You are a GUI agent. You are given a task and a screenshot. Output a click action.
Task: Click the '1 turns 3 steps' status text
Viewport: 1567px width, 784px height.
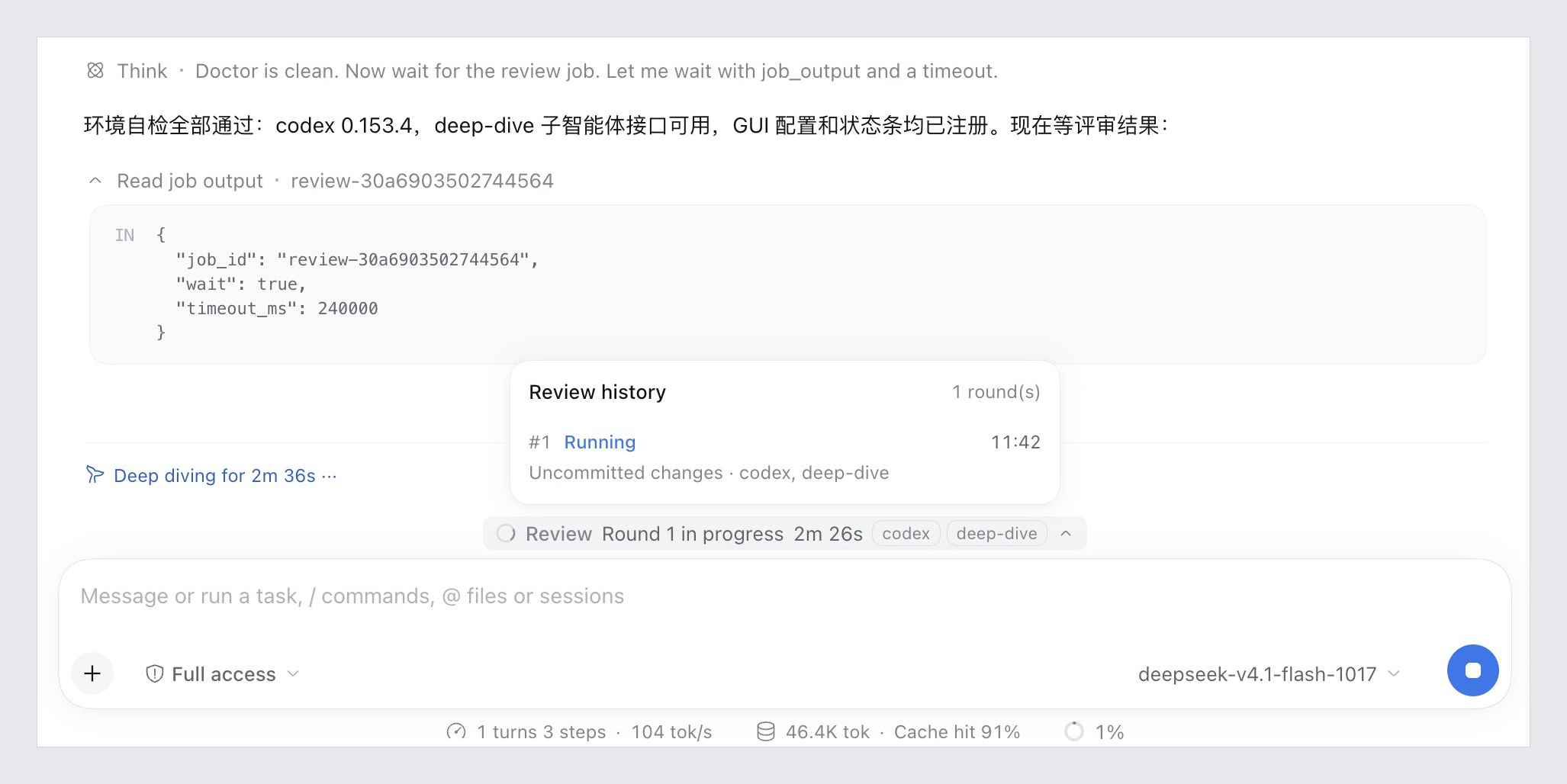(x=542, y=732)
